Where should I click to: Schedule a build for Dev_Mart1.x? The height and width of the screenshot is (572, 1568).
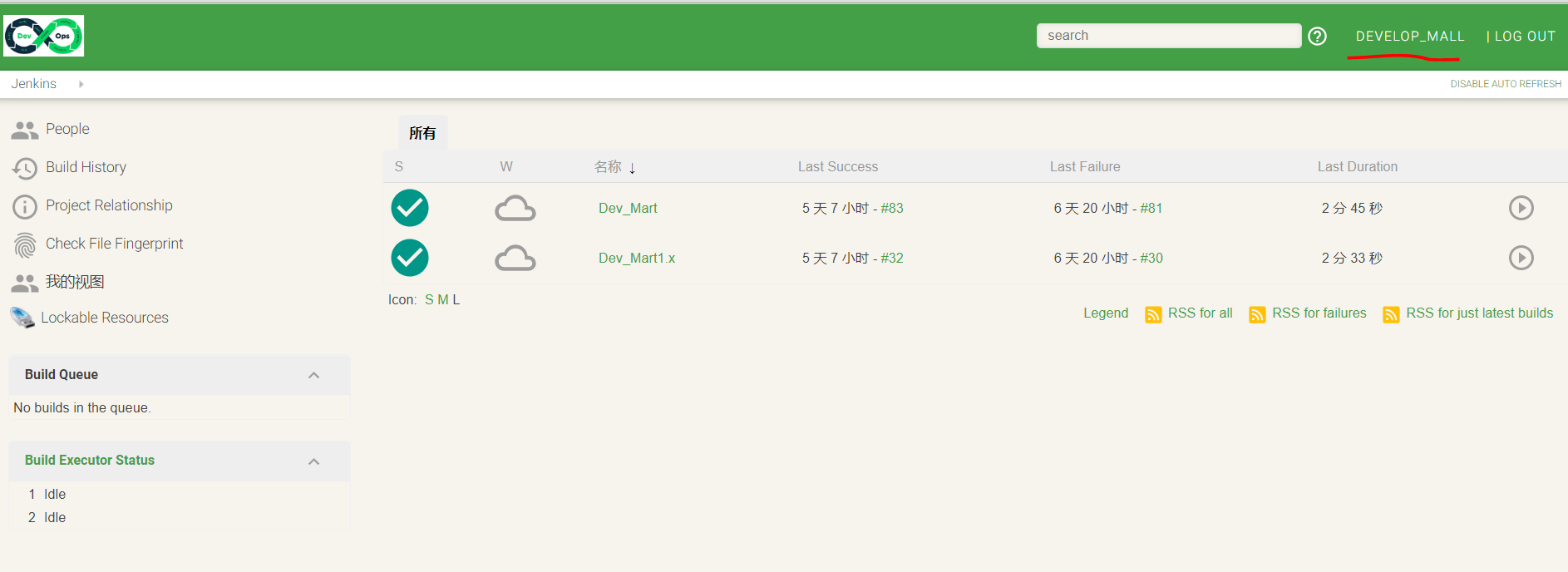click(1521, 258)
